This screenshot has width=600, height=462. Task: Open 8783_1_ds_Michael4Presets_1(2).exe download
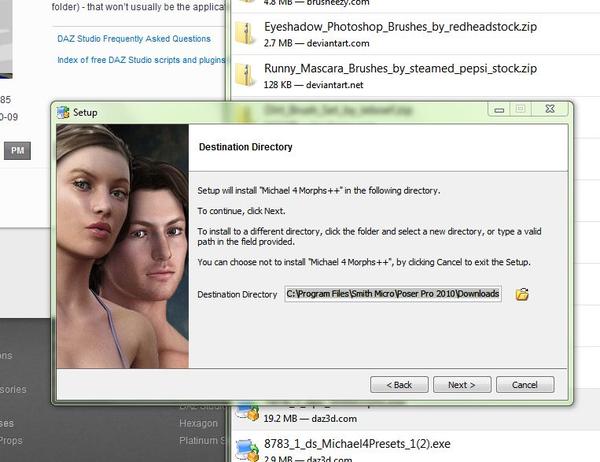[x=357, y=444]
